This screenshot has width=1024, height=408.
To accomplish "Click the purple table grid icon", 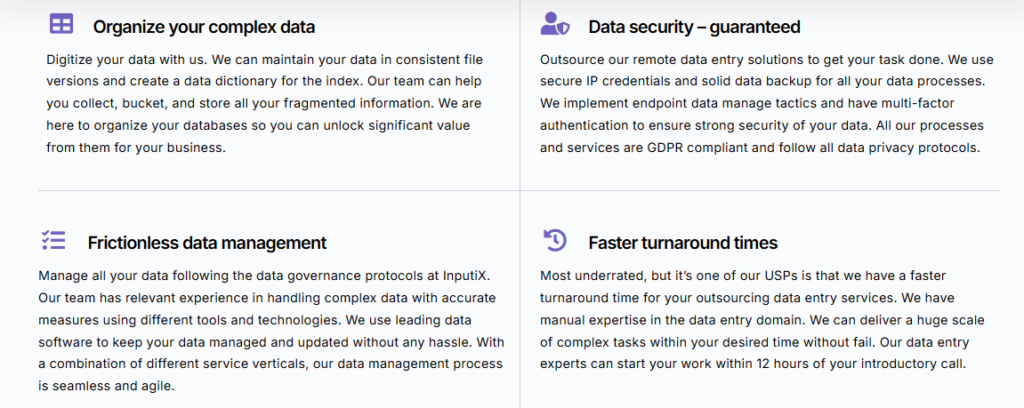I will pyautogui.click(x=60, y=24).
